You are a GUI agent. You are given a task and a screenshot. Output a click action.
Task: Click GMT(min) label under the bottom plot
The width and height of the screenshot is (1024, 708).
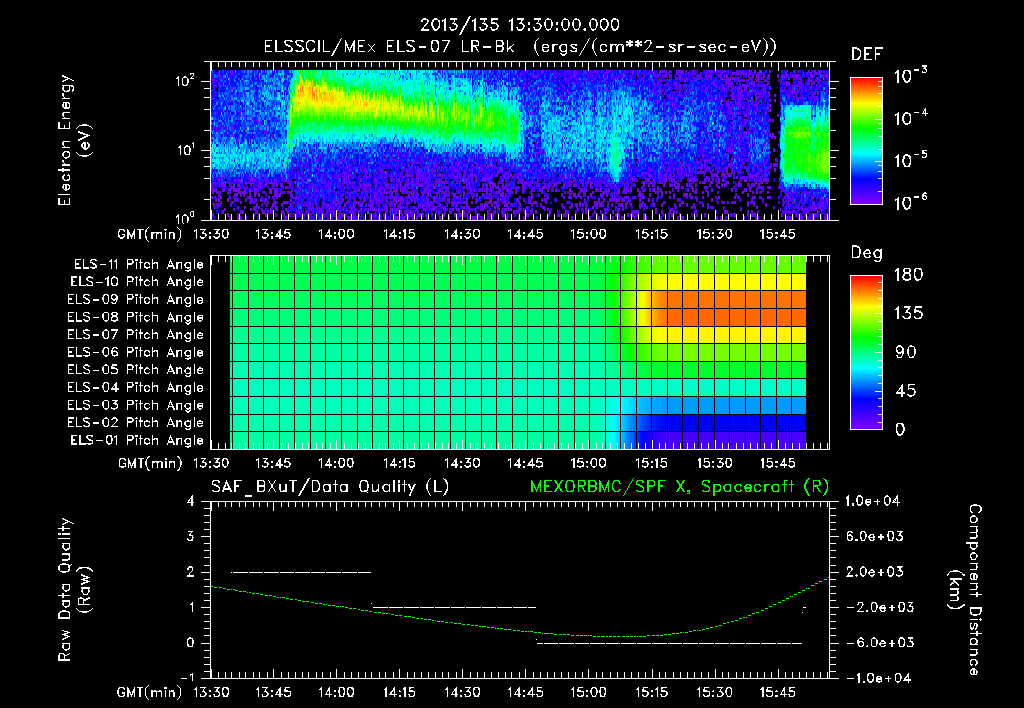(150, 692)
